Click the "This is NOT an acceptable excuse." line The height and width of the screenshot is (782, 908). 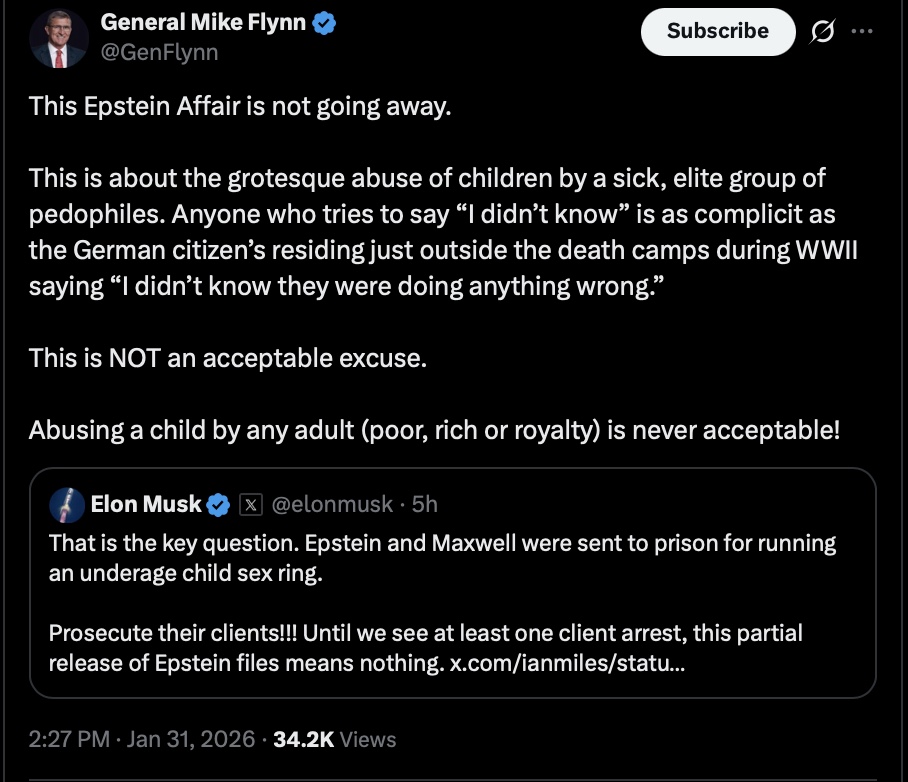tap(227, 357)
